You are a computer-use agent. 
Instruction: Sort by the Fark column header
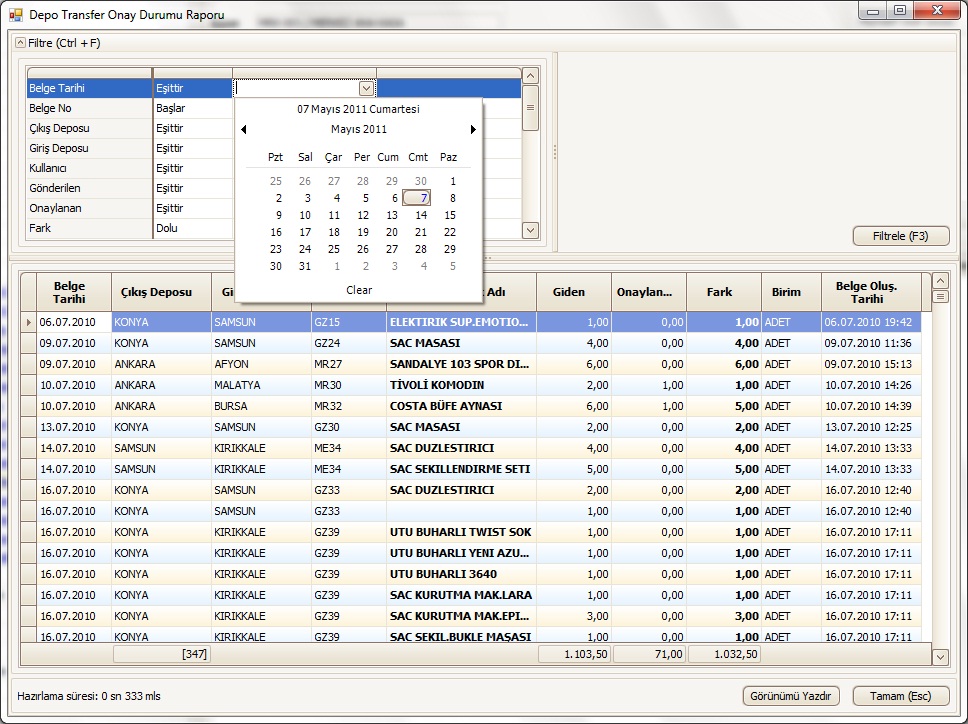pos(724,292)
